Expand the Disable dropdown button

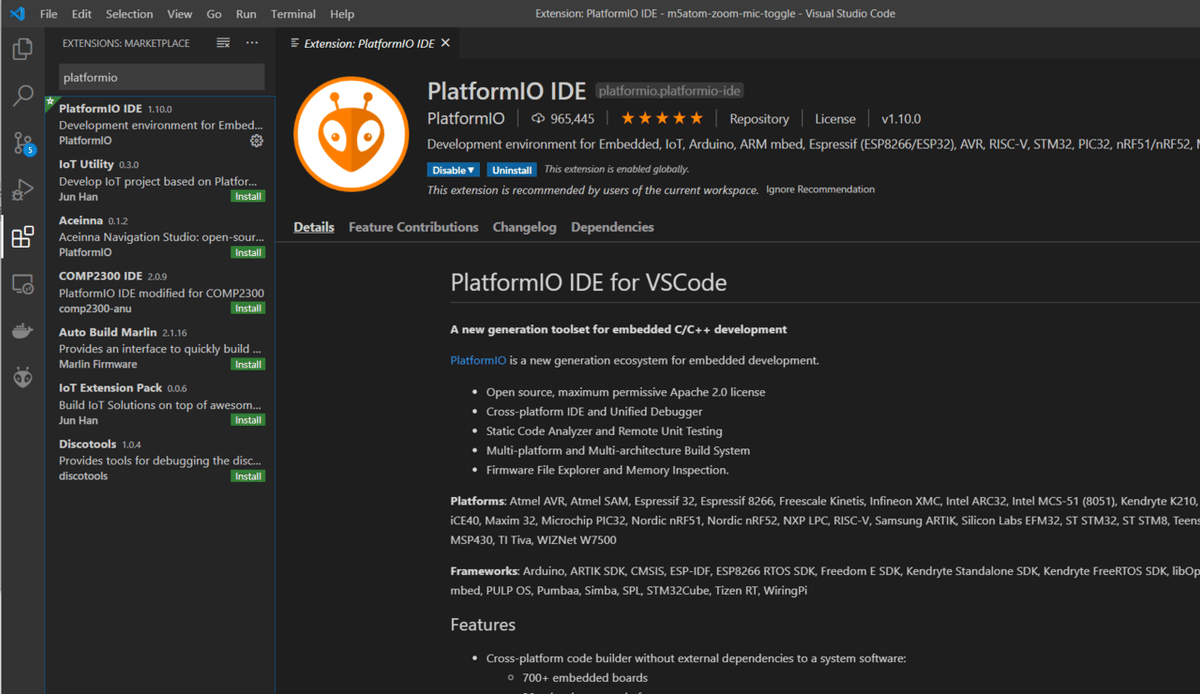pyautogui.click(x=454, y=170)
